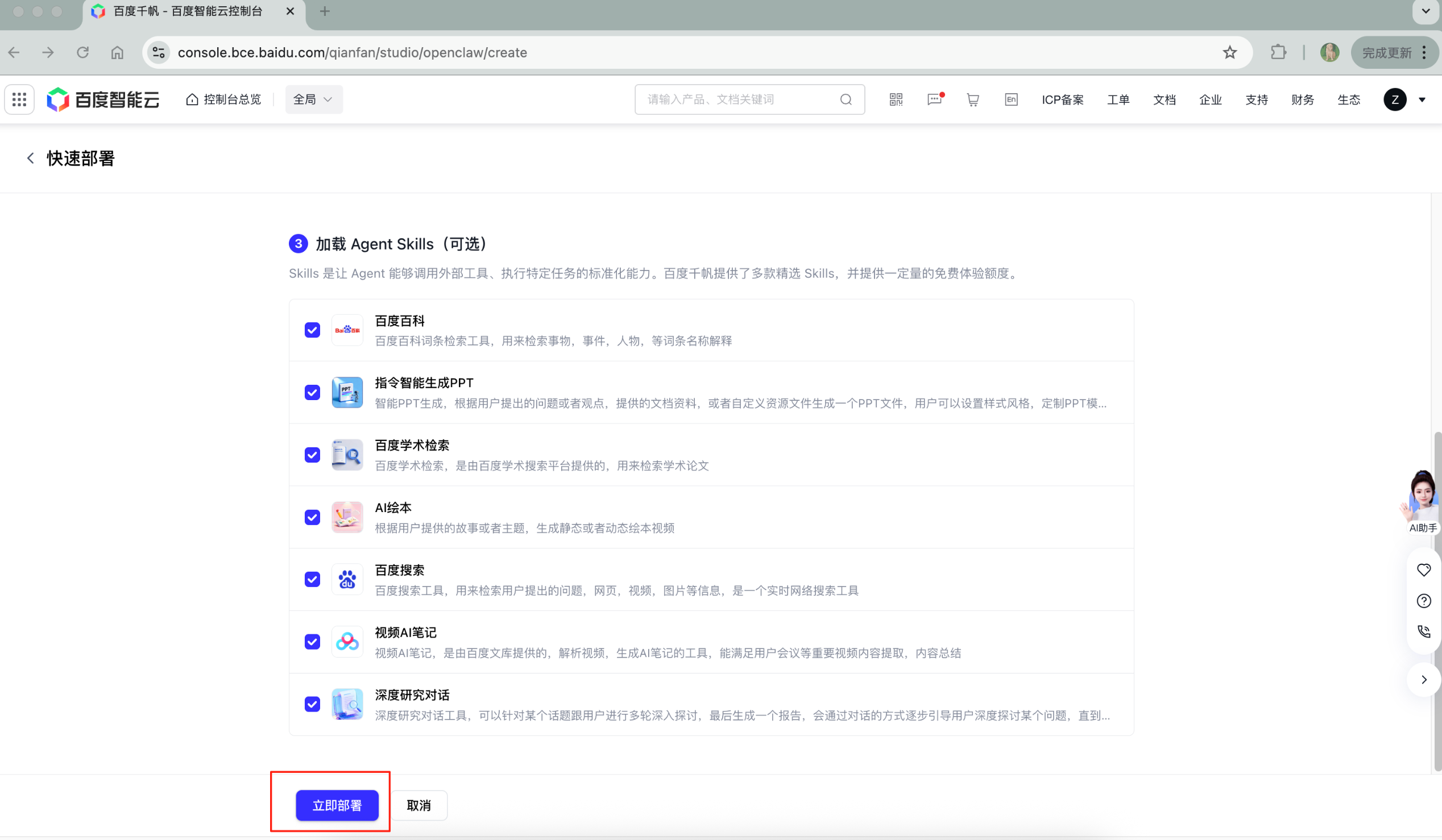Click the shopping cart icon
Viewport: 1442px width, 840px height.
tap(972, 99)
